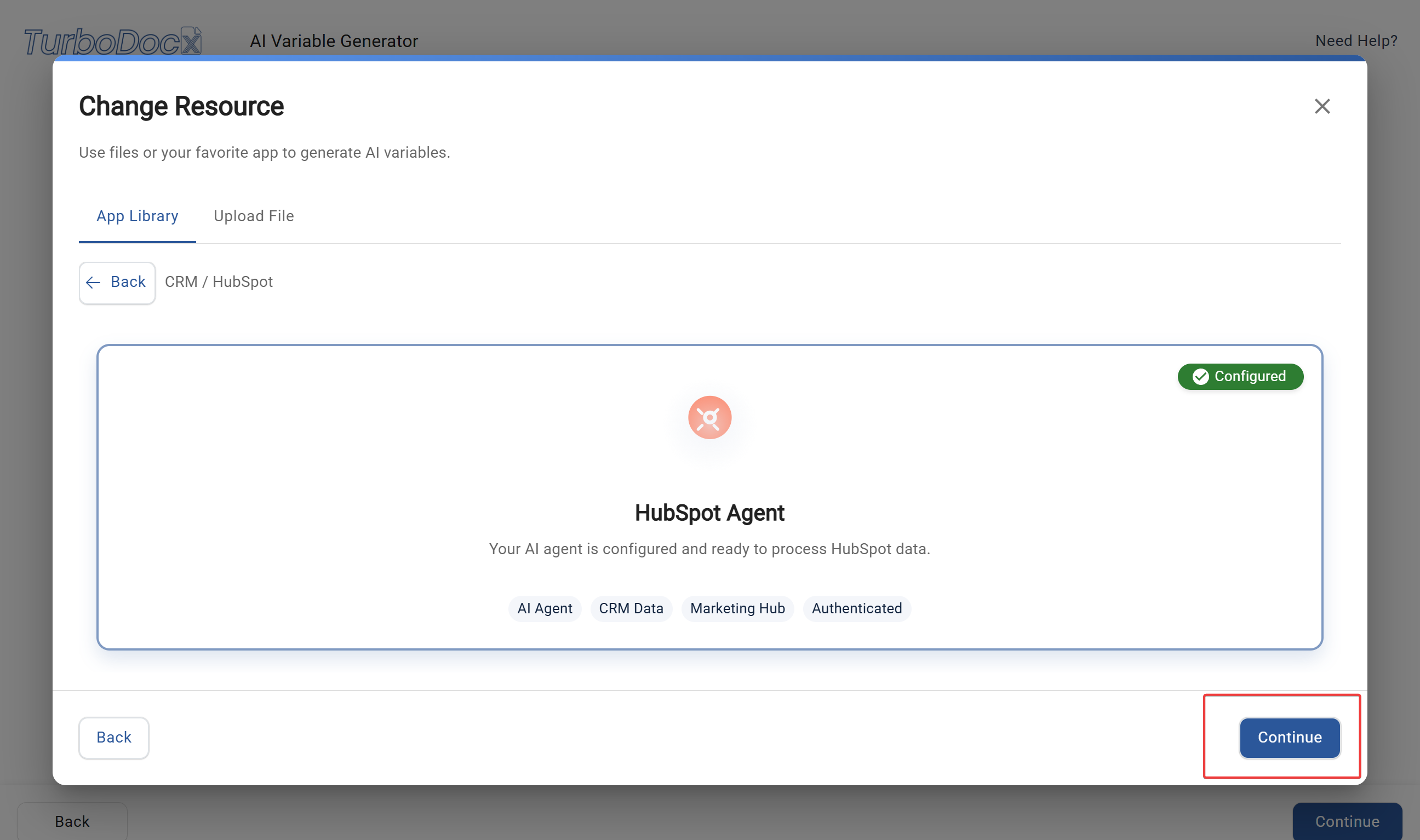The image size is (1420, 840).
Task: Click the dialog footer Back button
Action: (x=114, y=738)
